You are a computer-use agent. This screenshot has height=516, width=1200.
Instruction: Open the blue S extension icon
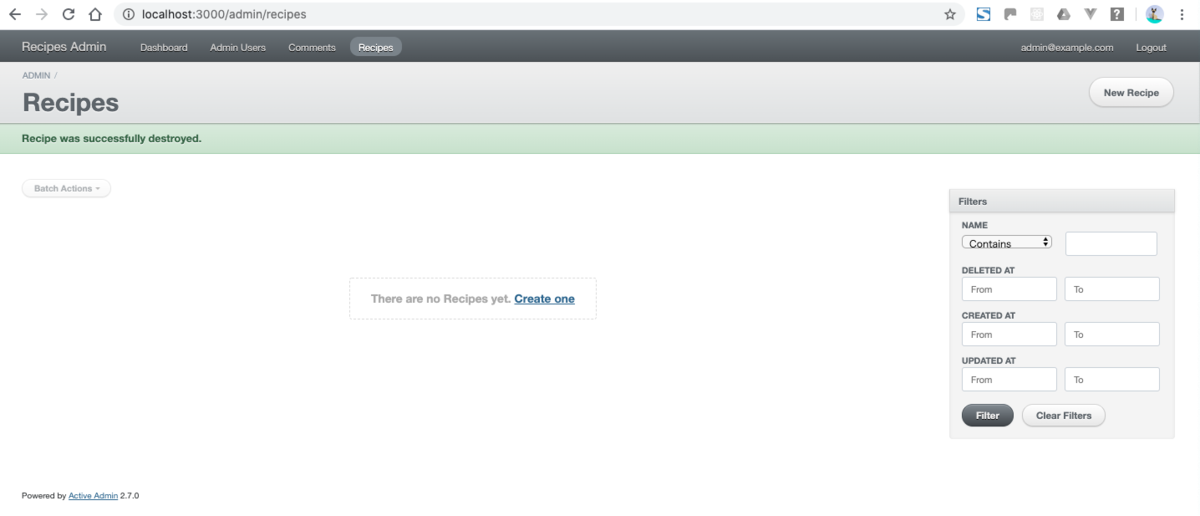coord(983,15)
